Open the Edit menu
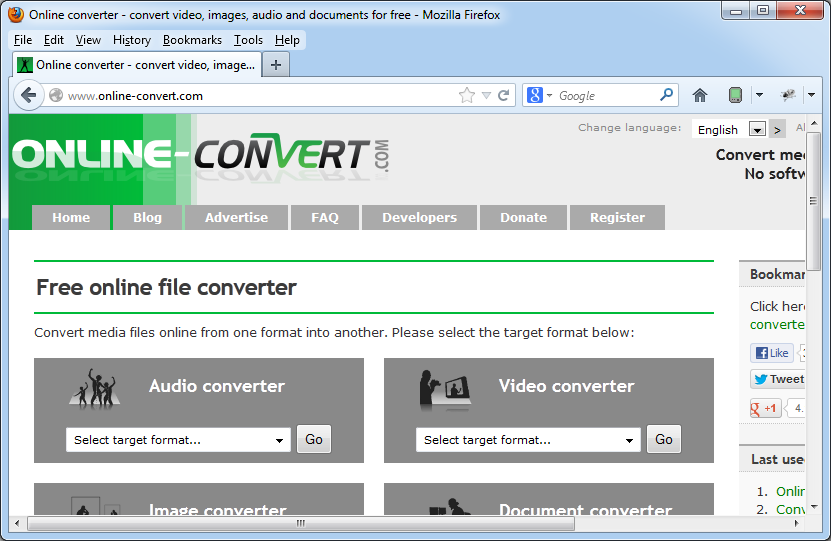Image resolution: width=831 pixels, height=541 pixels. point(54,40)
